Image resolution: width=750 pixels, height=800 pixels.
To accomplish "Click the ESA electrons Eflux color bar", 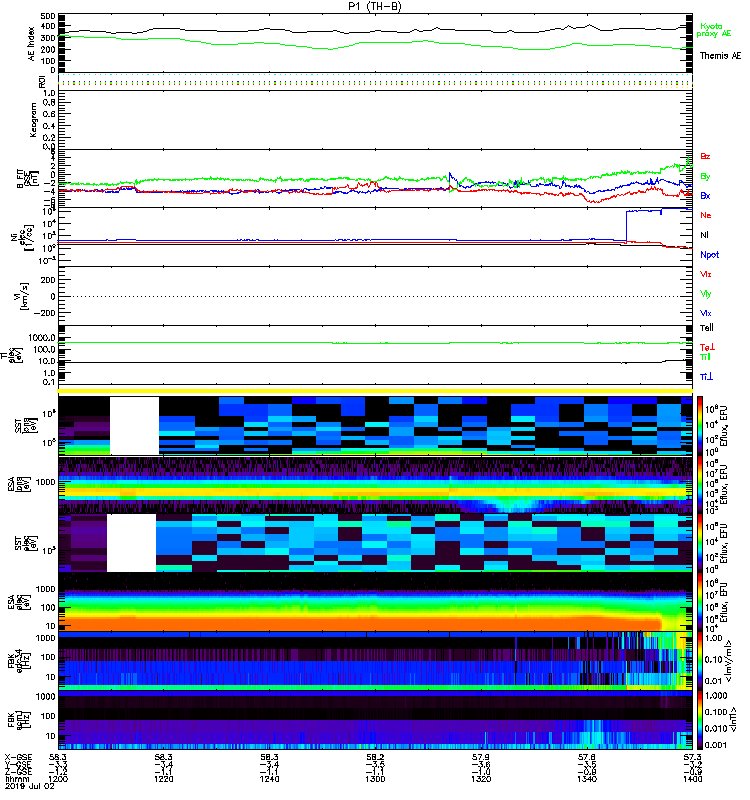I will tap(700, 602).
